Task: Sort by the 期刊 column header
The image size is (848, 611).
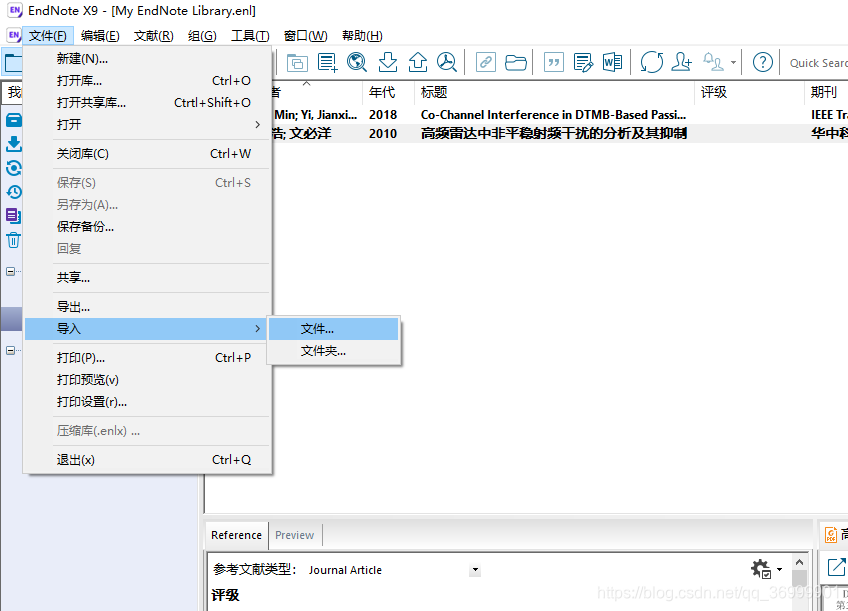Action: 826,92
